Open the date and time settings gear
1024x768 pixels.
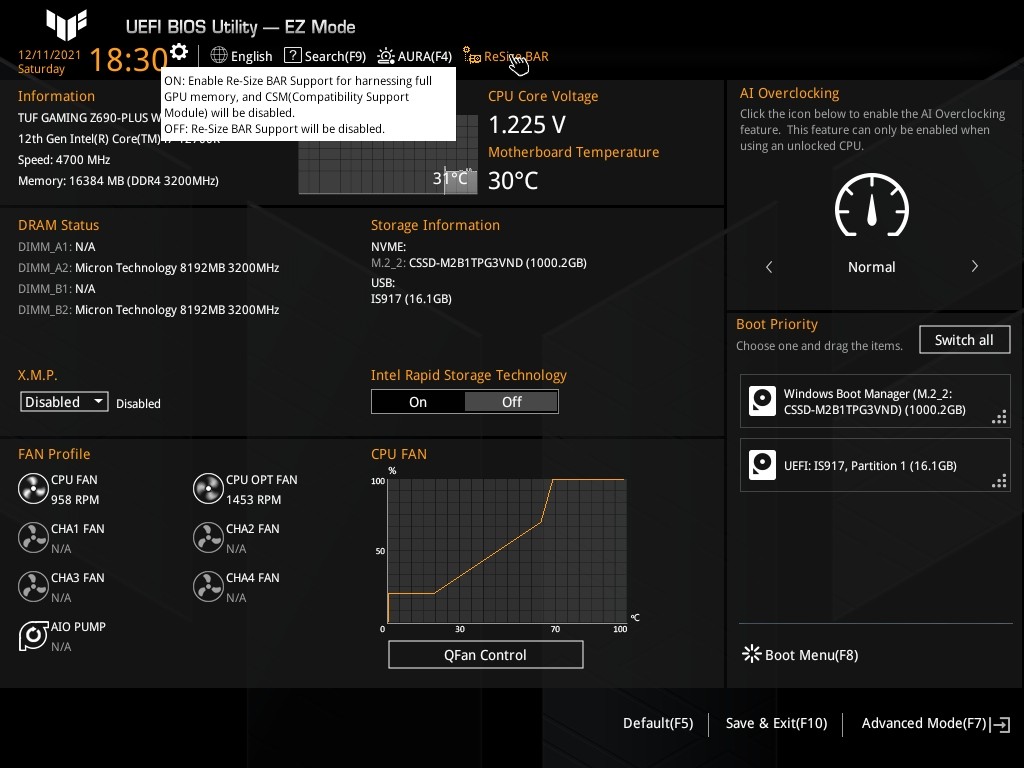coord(178,52)
